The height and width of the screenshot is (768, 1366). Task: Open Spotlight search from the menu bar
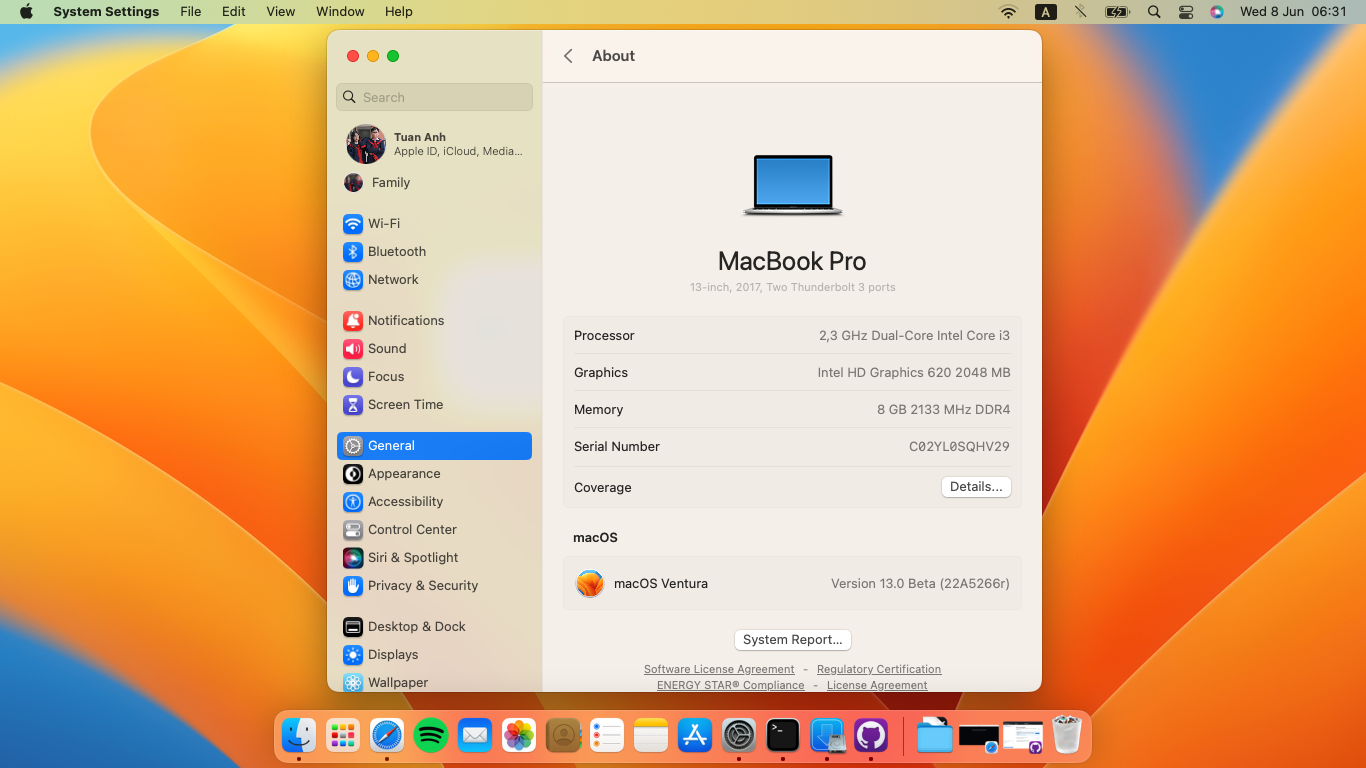pos(1154,12)
